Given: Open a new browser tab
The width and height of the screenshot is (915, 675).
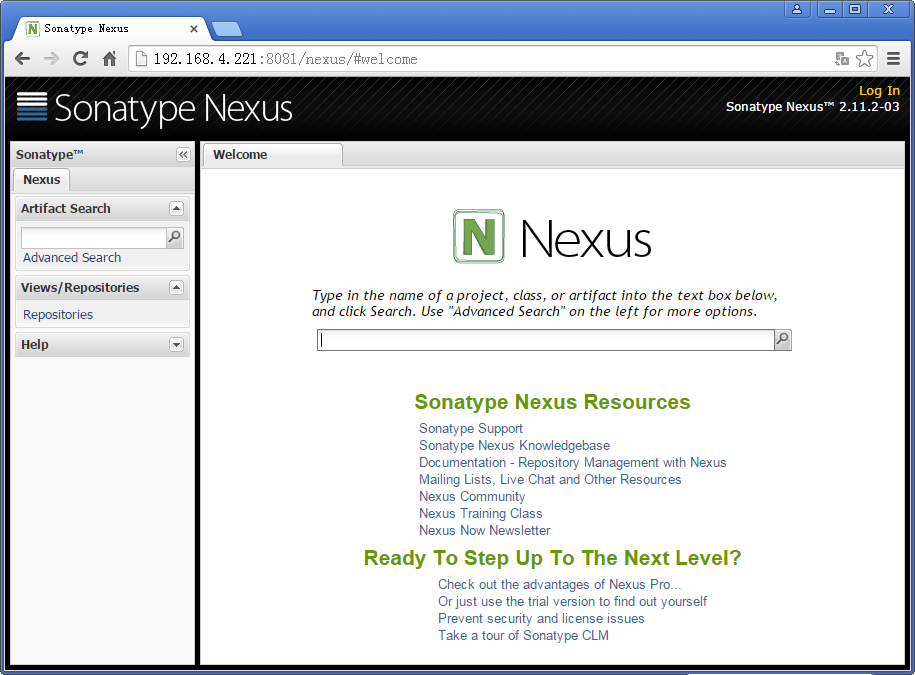Looking at the screenshot, I should tap(226, 29).
